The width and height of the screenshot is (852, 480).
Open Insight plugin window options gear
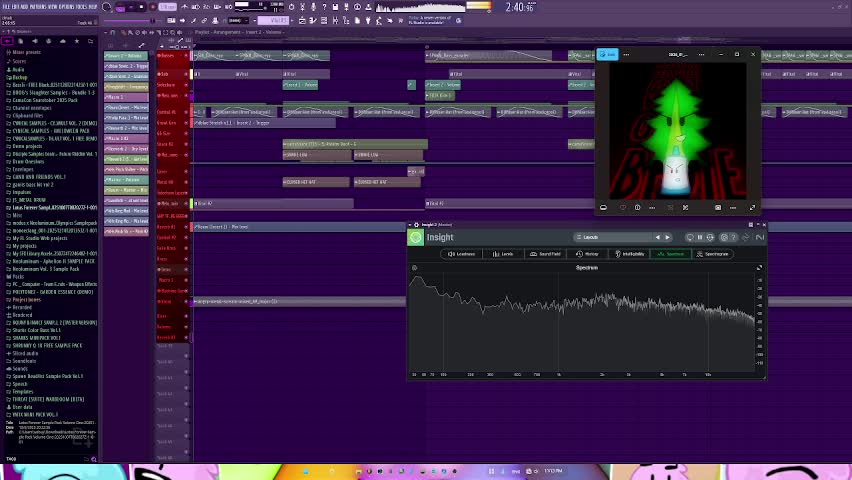point(416,225)
